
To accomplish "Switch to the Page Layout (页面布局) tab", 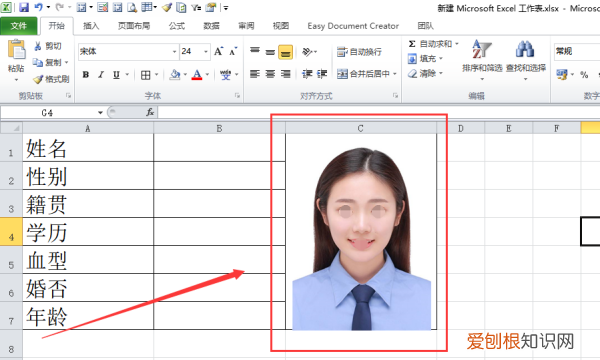I will pos(134,26).
